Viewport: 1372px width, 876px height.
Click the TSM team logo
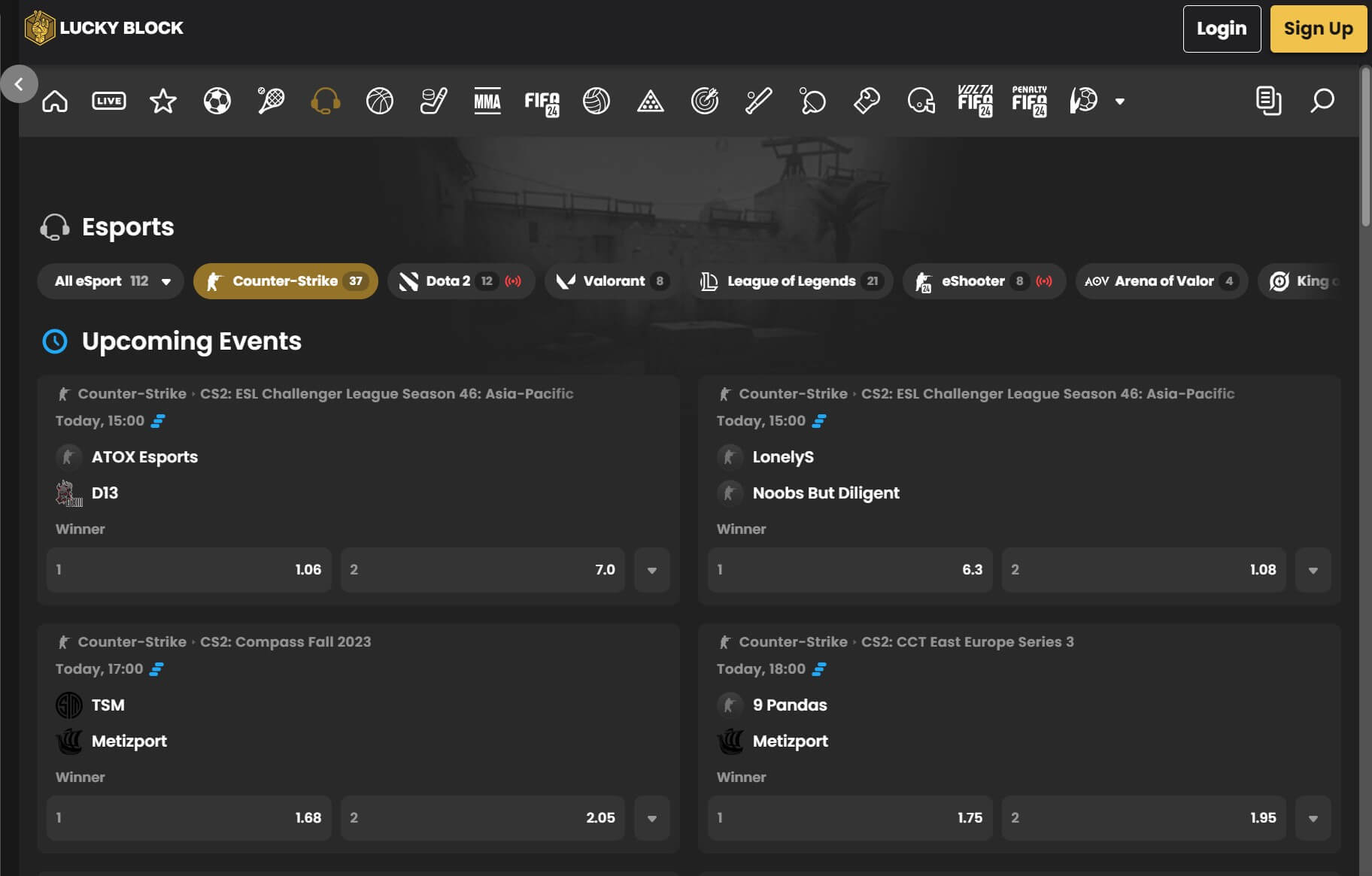[x=69, y=705]
